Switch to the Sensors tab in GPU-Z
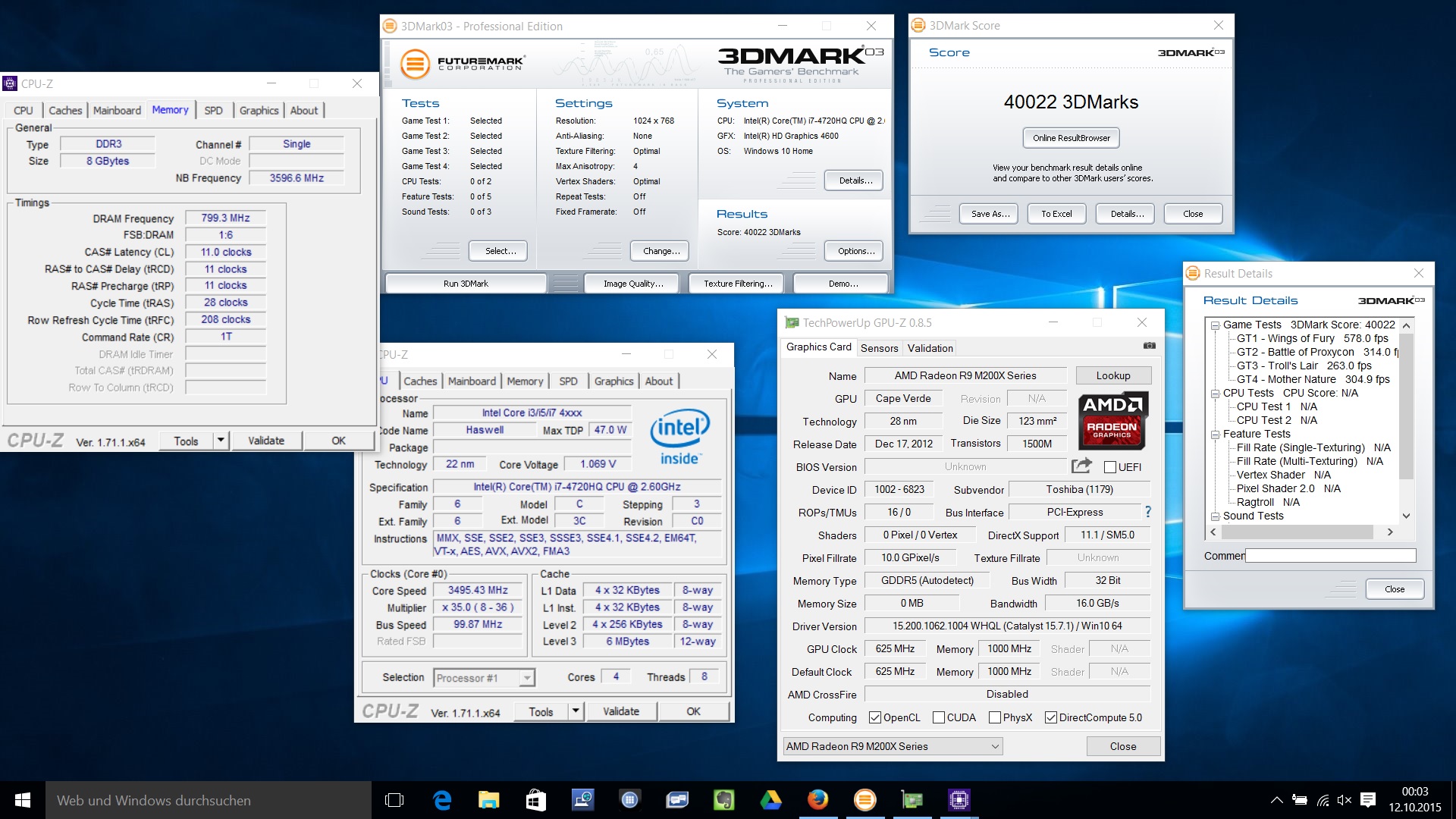 [879, 348]
